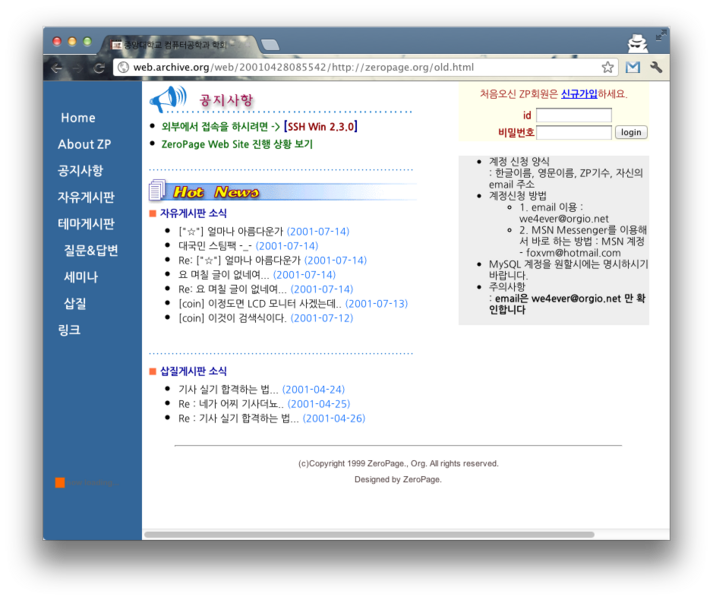Viewport: 713px width, 600px height.
Task: Open 링크 in the sidebar menu
Action: tap(69, 329)
